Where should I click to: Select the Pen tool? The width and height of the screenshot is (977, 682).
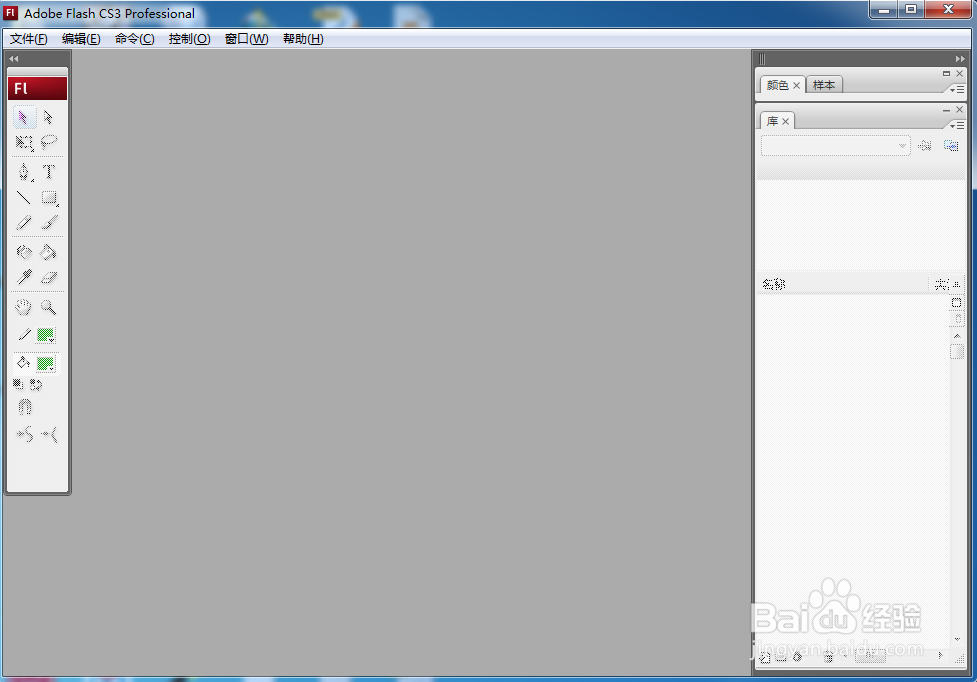pyautogui.click(x=24, y=172)
